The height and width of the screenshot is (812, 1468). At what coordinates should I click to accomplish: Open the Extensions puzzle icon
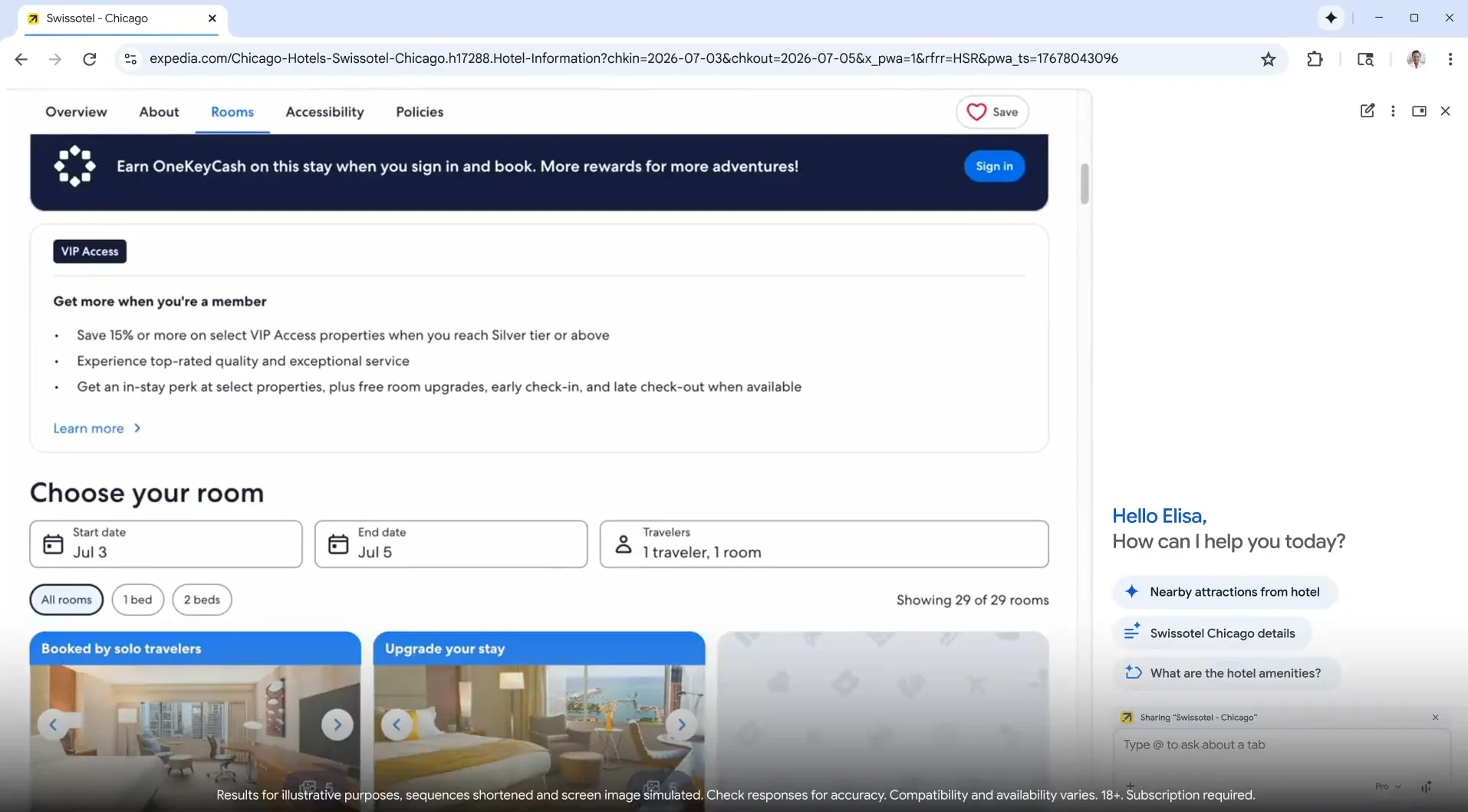[x=1315, y=59]
